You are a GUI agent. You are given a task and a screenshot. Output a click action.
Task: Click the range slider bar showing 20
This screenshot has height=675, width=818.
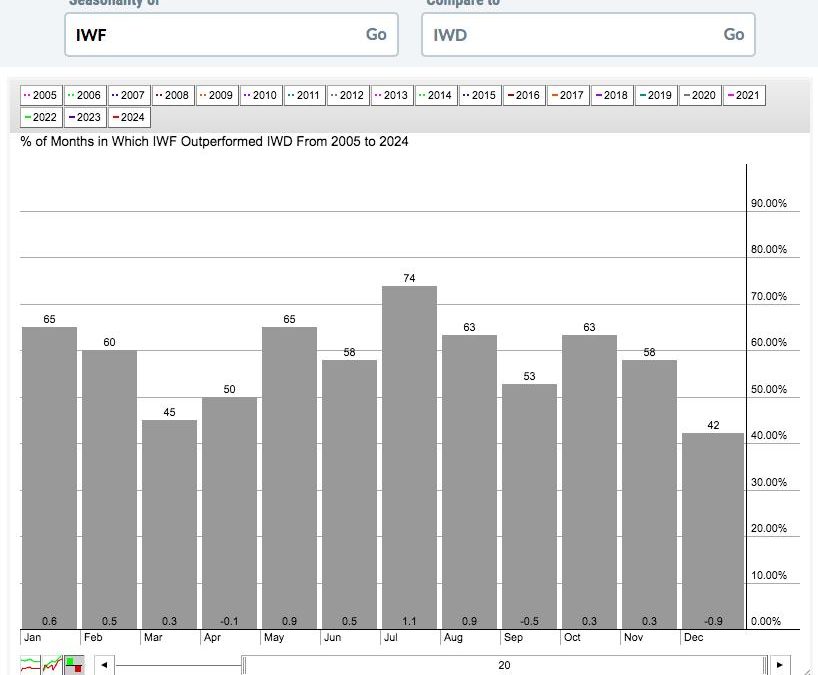(504, 665)
